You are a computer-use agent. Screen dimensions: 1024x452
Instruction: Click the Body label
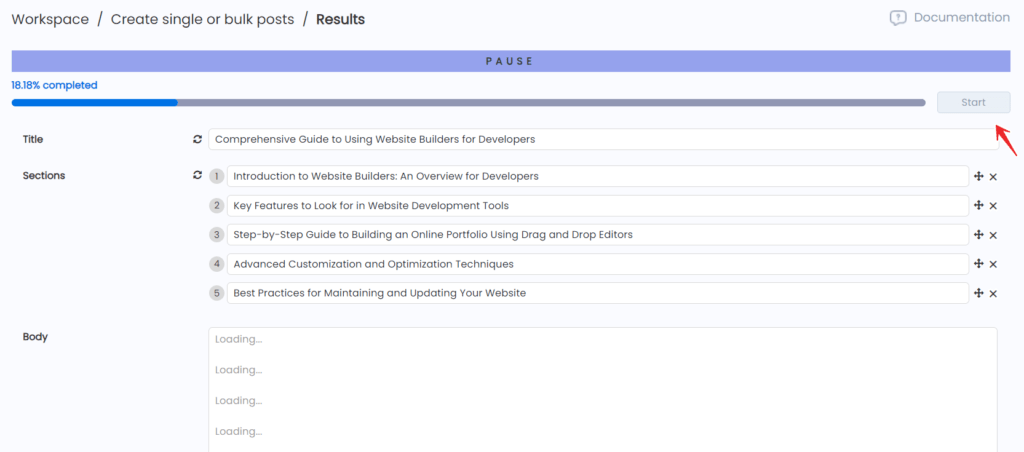click(x=35, y=337)
